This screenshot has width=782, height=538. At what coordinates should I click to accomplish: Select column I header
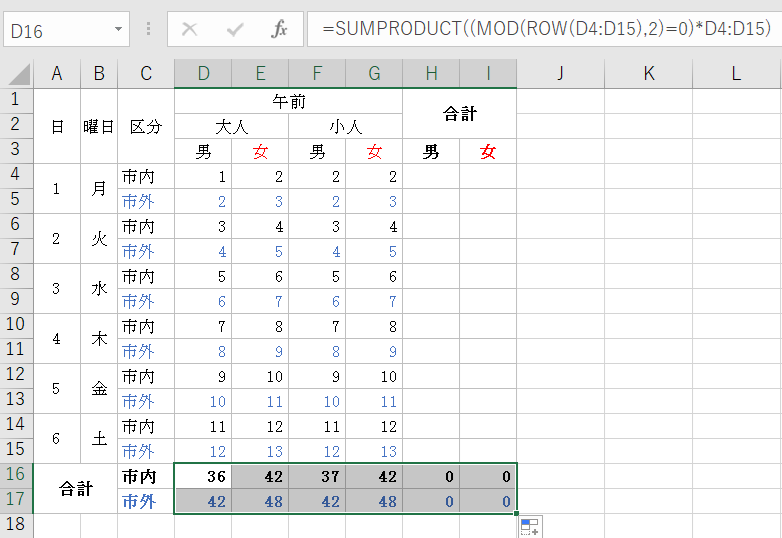[x=488, y=74]
